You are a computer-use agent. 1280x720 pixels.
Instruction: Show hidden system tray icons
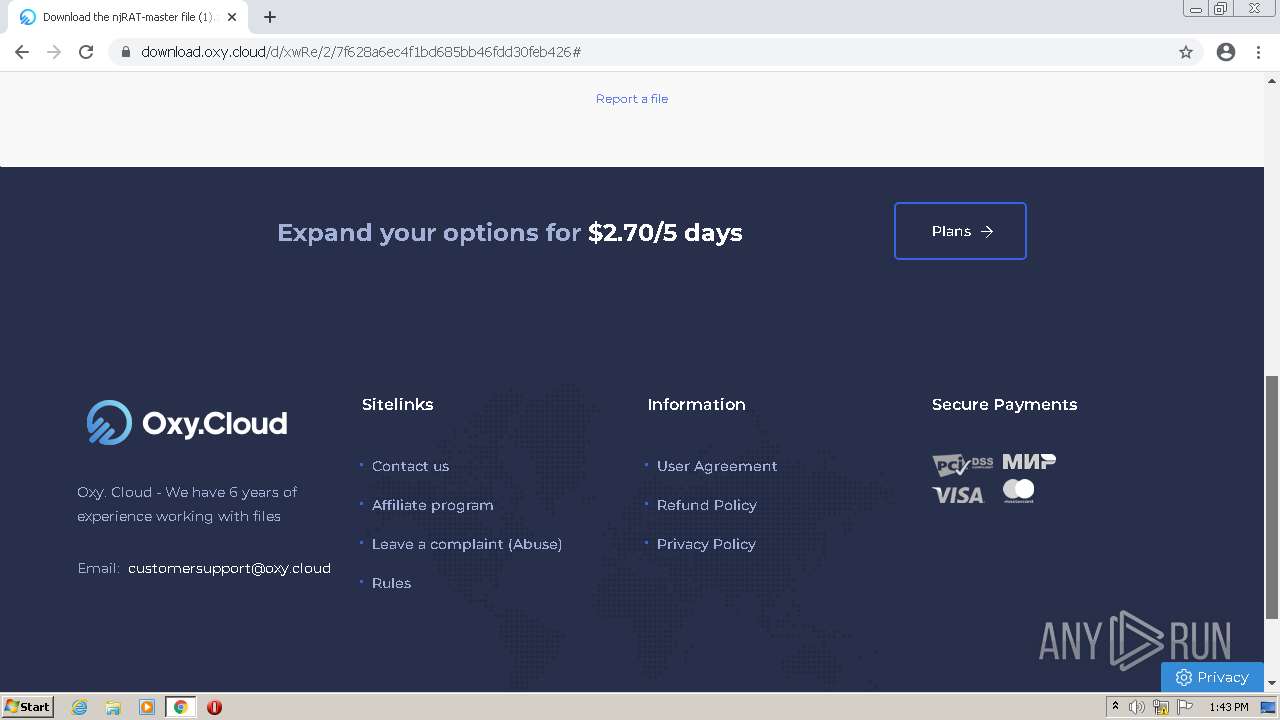(1115, 707)
